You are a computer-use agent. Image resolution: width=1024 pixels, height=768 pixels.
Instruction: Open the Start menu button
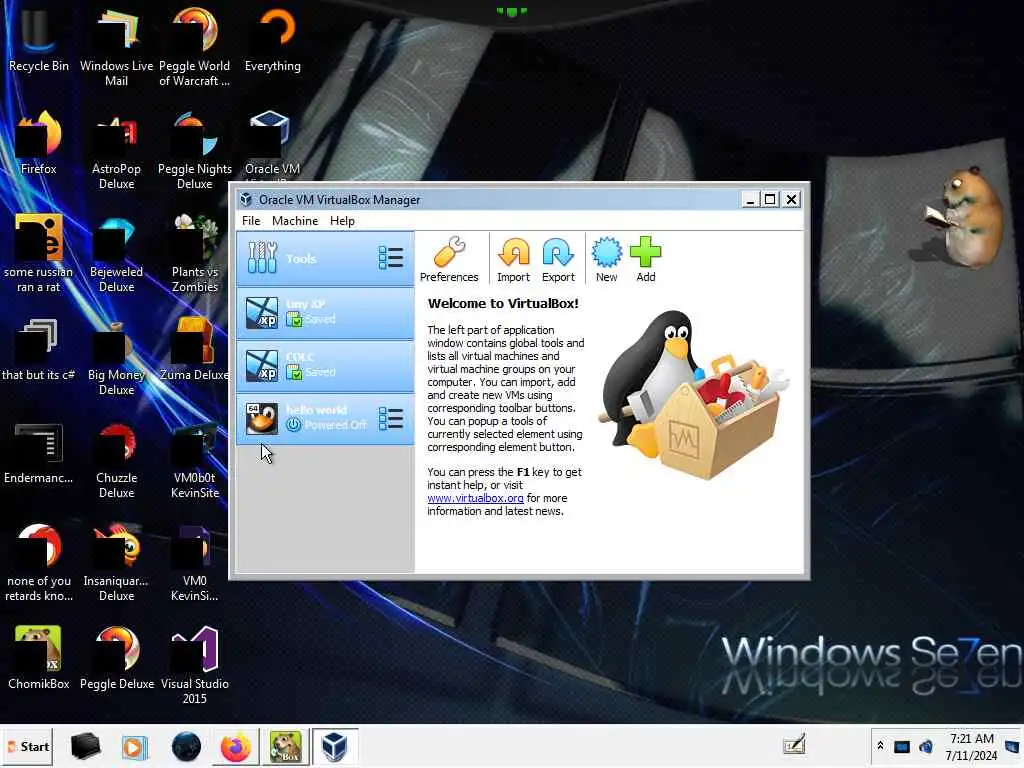tap(27, 746)
